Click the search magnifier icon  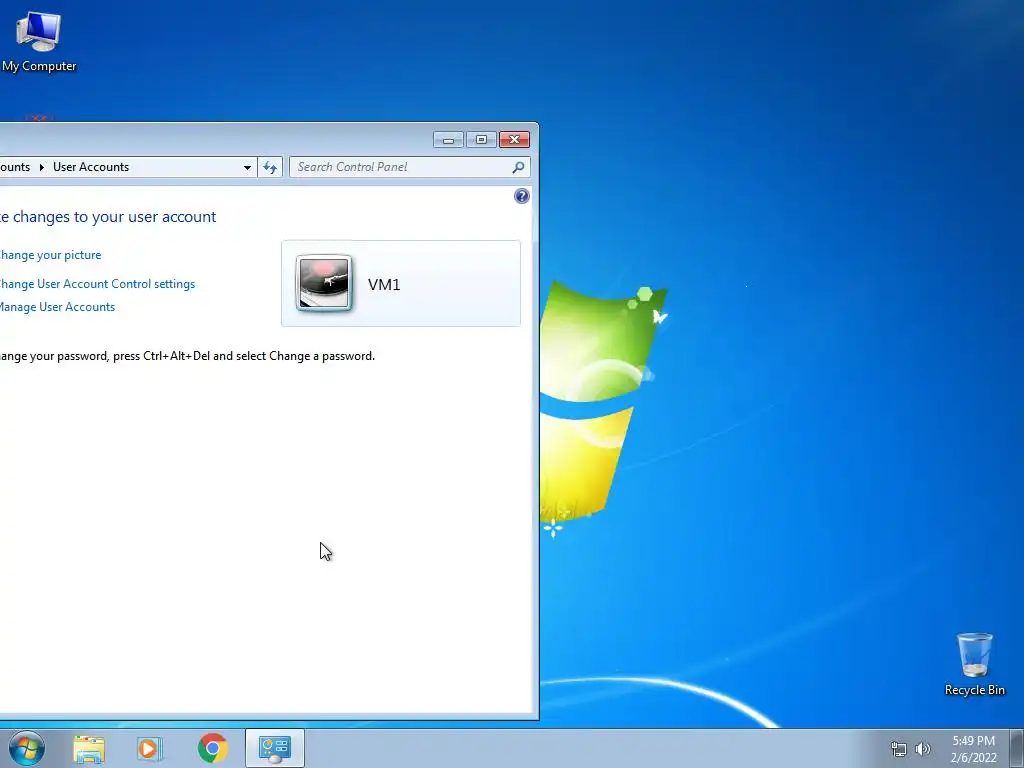click(518, 167)
